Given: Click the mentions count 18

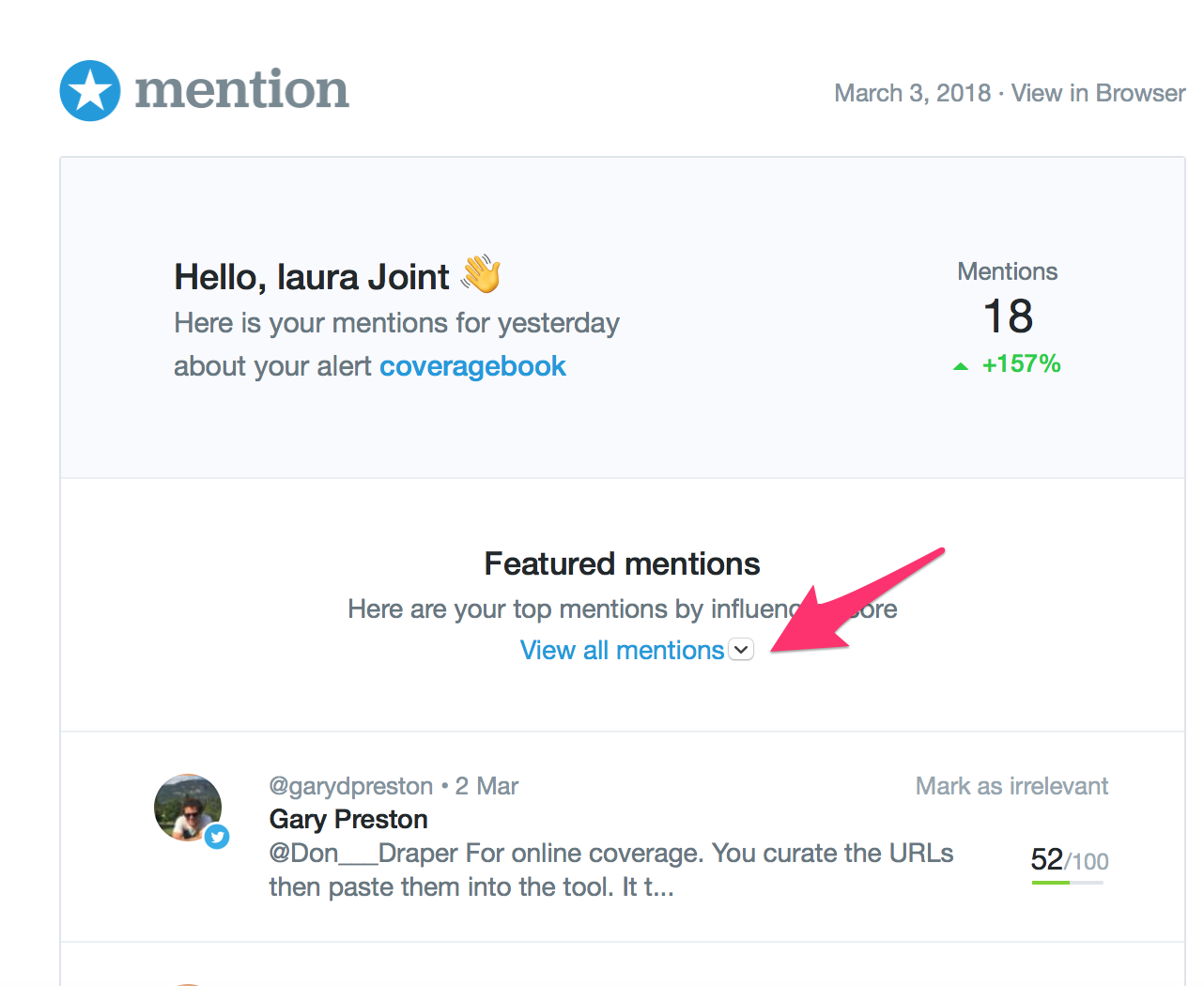Looking at the screenshot, I should pos(1008,316).
